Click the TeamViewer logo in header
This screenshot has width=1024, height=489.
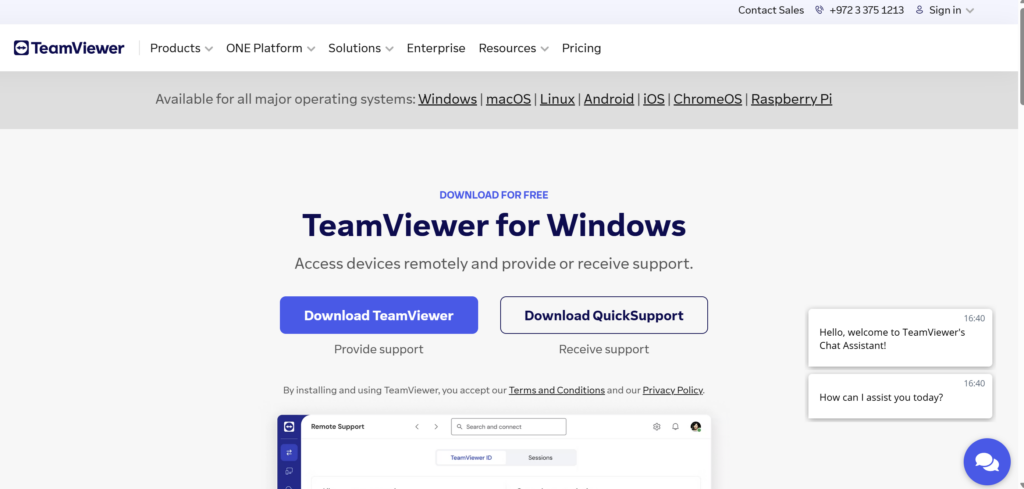coord(69,48)
